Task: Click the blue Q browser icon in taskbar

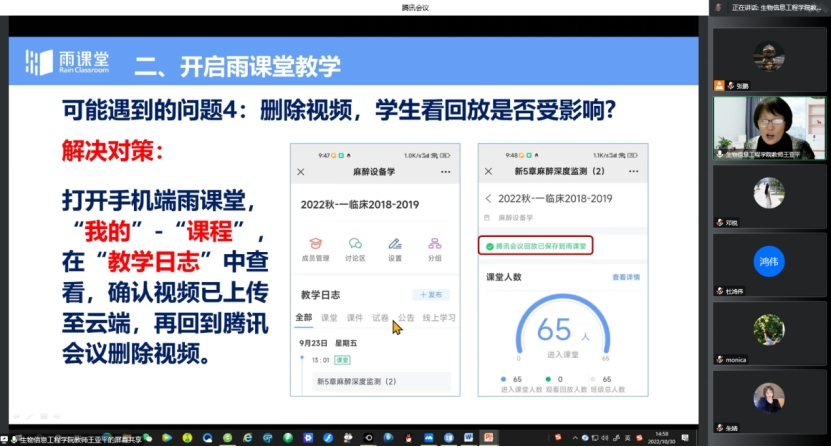Action: [x=207, y=438]
